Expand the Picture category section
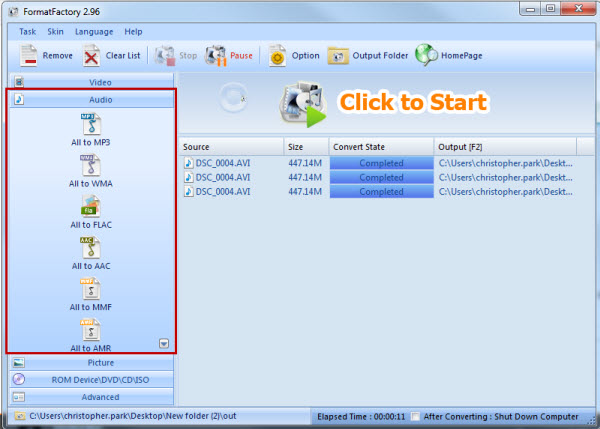This screenshot has width=600, height=429. tap(91, 362)
